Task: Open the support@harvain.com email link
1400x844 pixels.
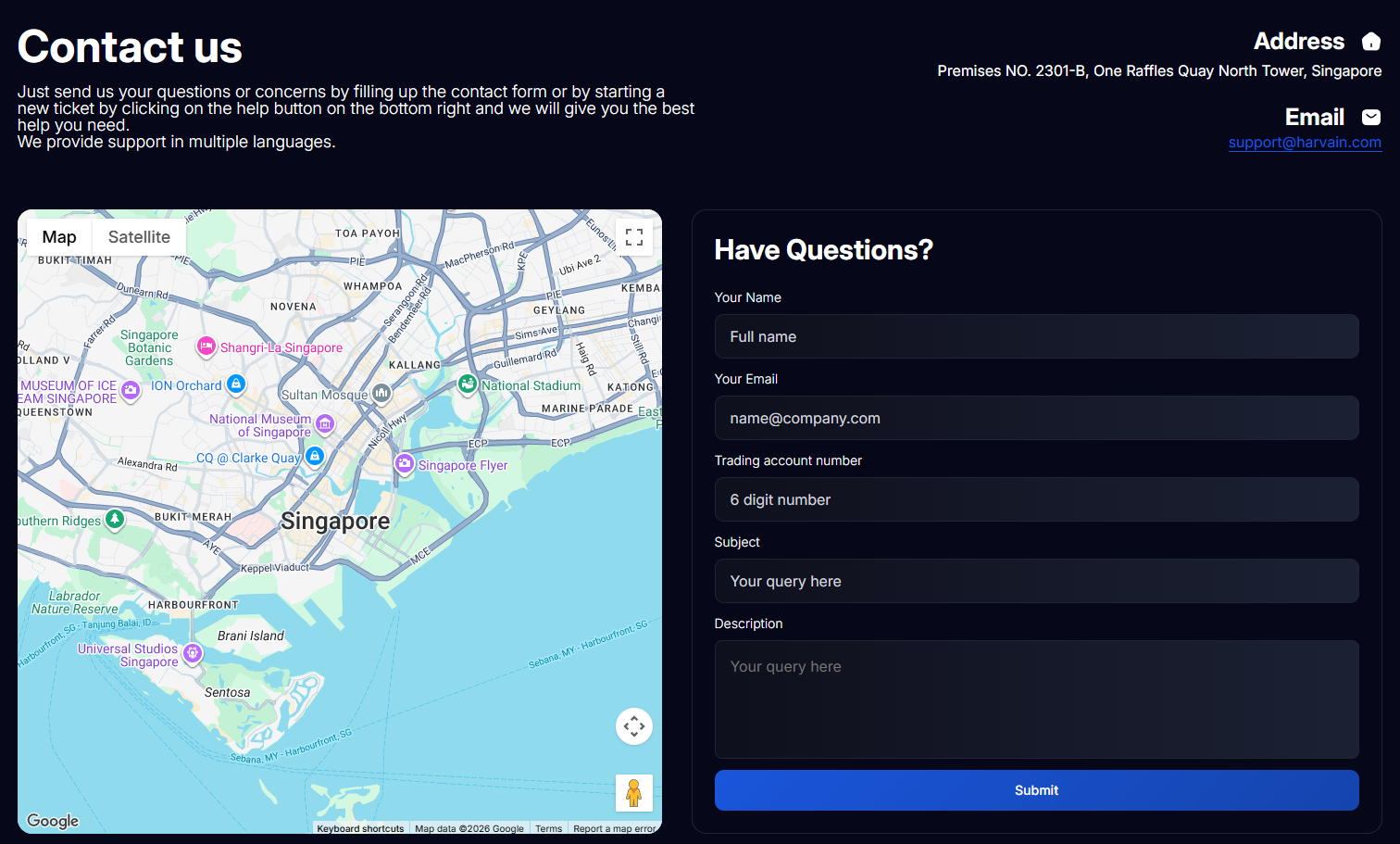Action: pyautogui.click(x=1305, y=143)
